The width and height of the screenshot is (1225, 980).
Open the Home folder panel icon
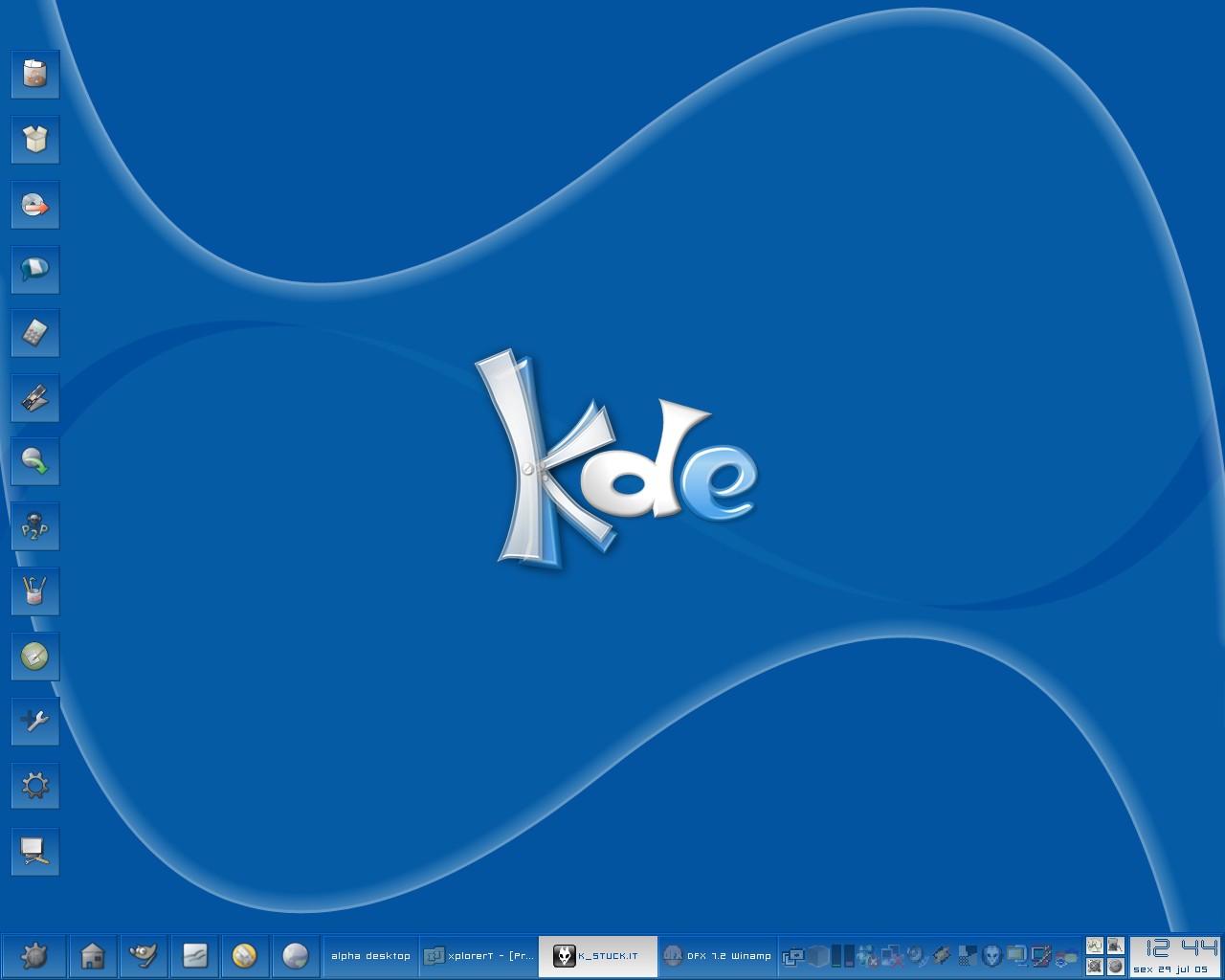click(x=93, y=956)
